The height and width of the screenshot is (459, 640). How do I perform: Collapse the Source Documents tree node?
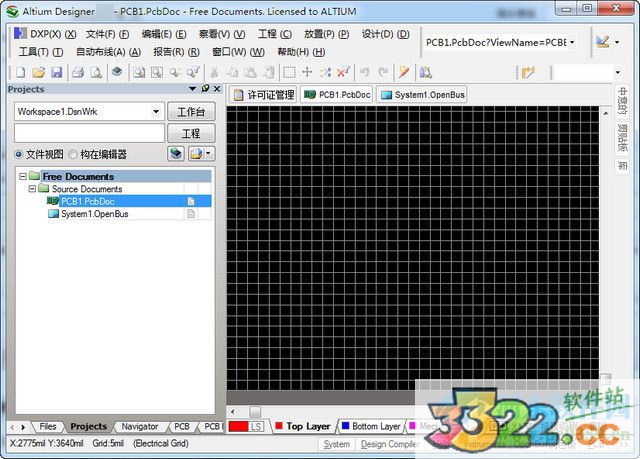32,188
